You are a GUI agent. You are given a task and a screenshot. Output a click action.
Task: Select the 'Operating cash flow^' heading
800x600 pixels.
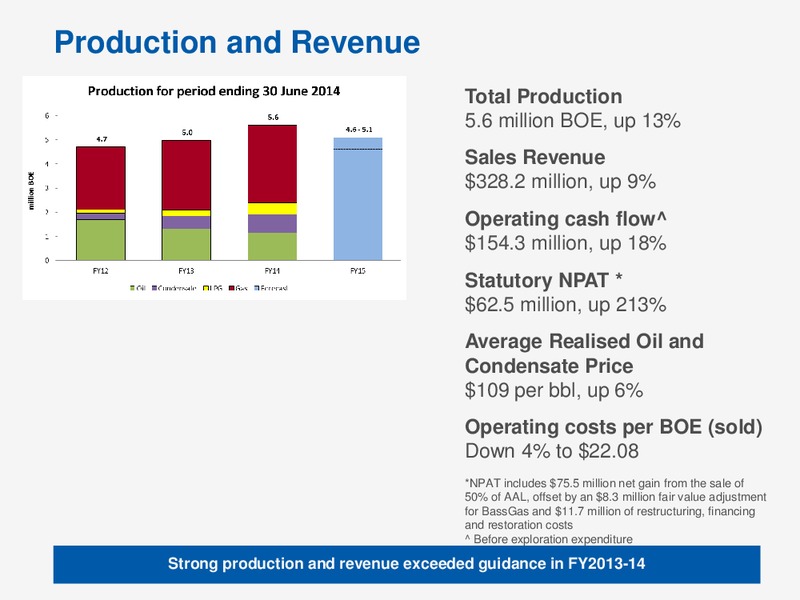coord(565,219)
